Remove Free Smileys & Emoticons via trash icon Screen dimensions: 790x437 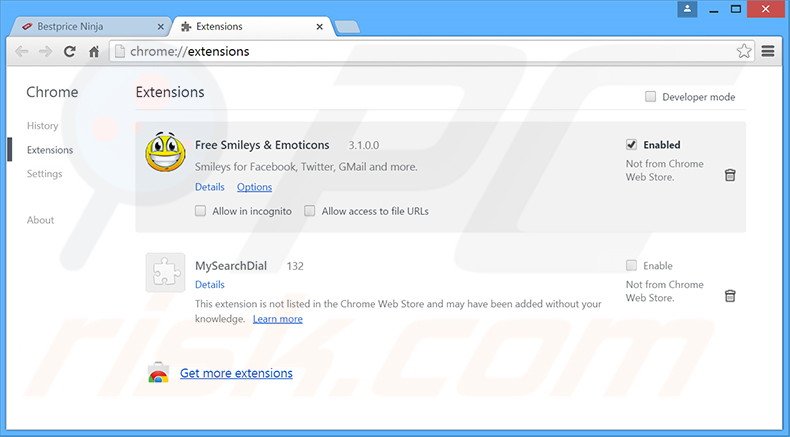pos(730,175)
